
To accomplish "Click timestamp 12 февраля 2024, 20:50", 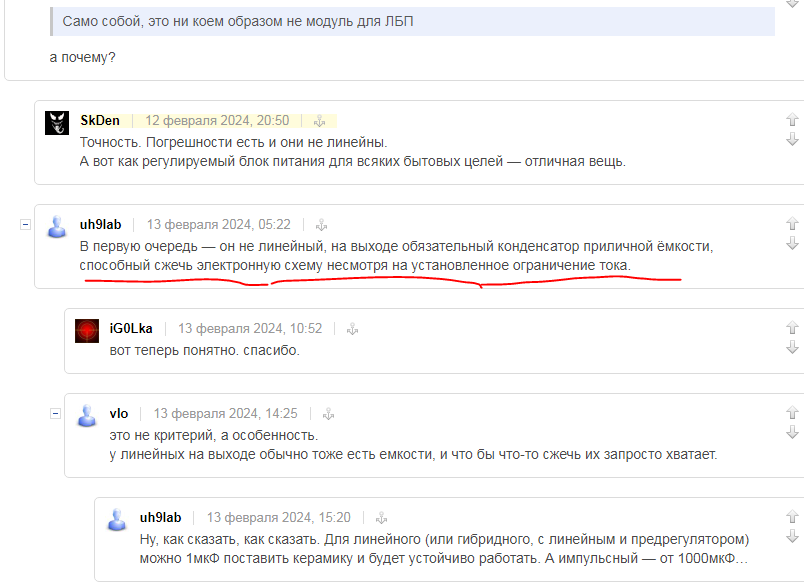I will pyautogui.click(x=217, y=120).
